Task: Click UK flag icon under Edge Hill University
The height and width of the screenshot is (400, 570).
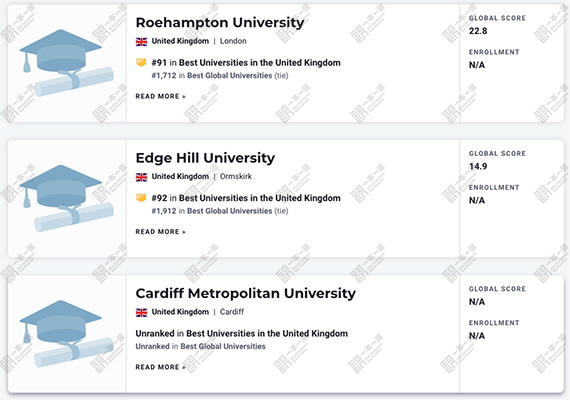Action: pos(141,177)
